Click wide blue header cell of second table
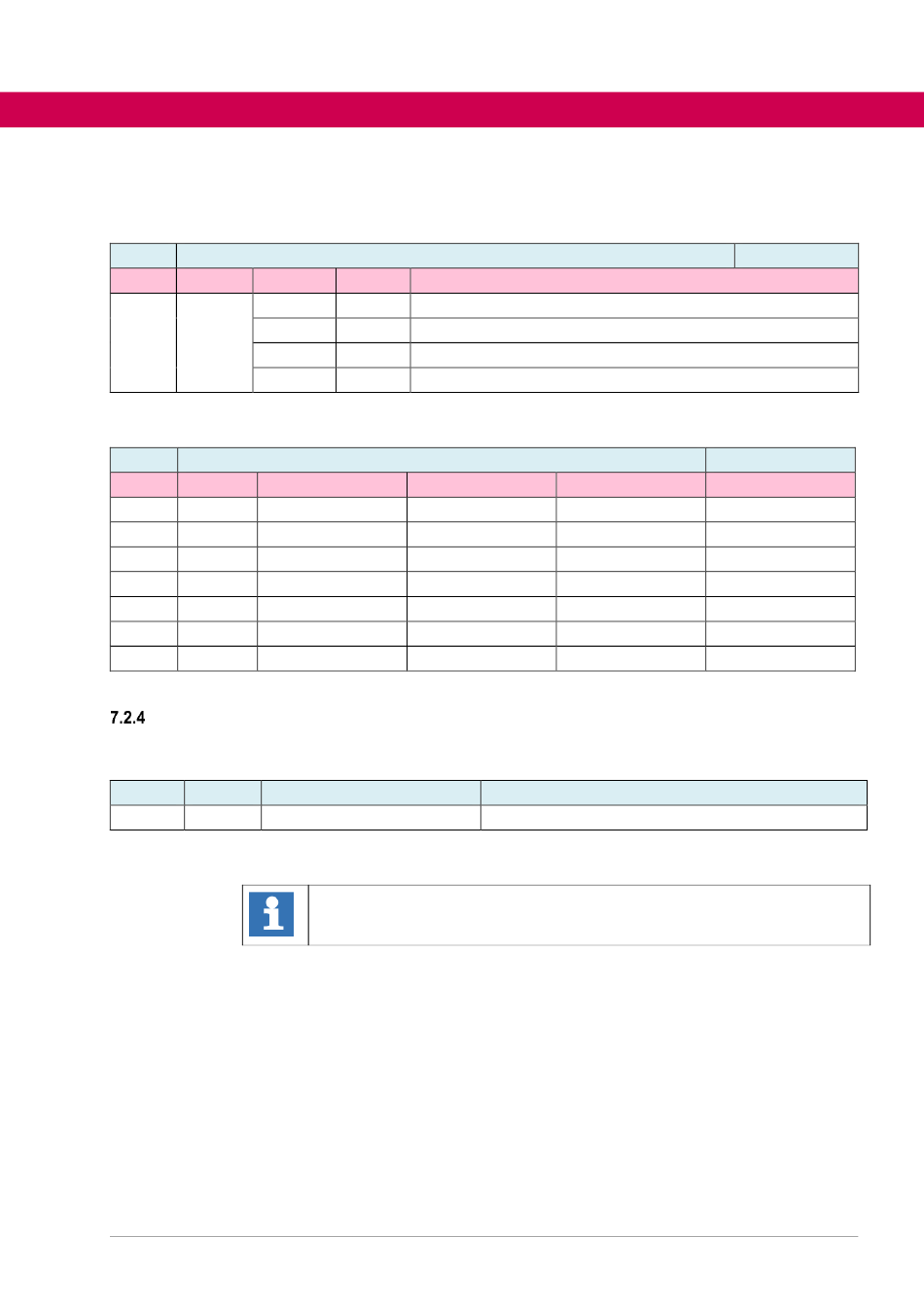 pos(441,460)
